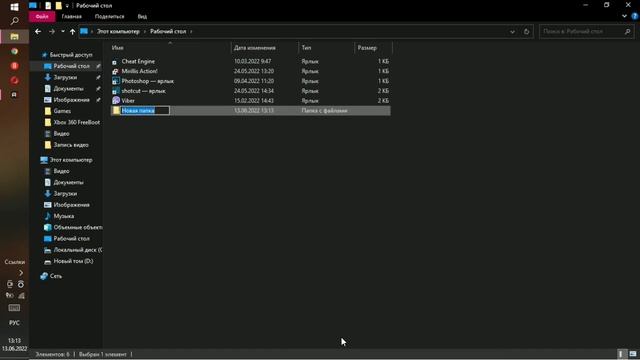Open Help via blue question icon
Viewport: 640px width, 360px height.
(635, 16)
